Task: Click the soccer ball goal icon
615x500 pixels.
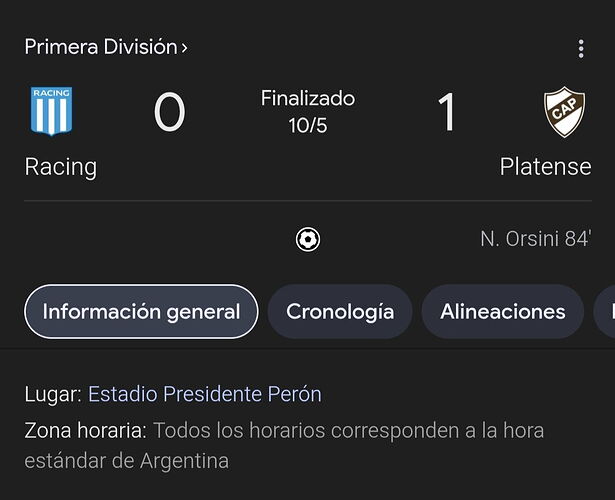Action: 308,239
